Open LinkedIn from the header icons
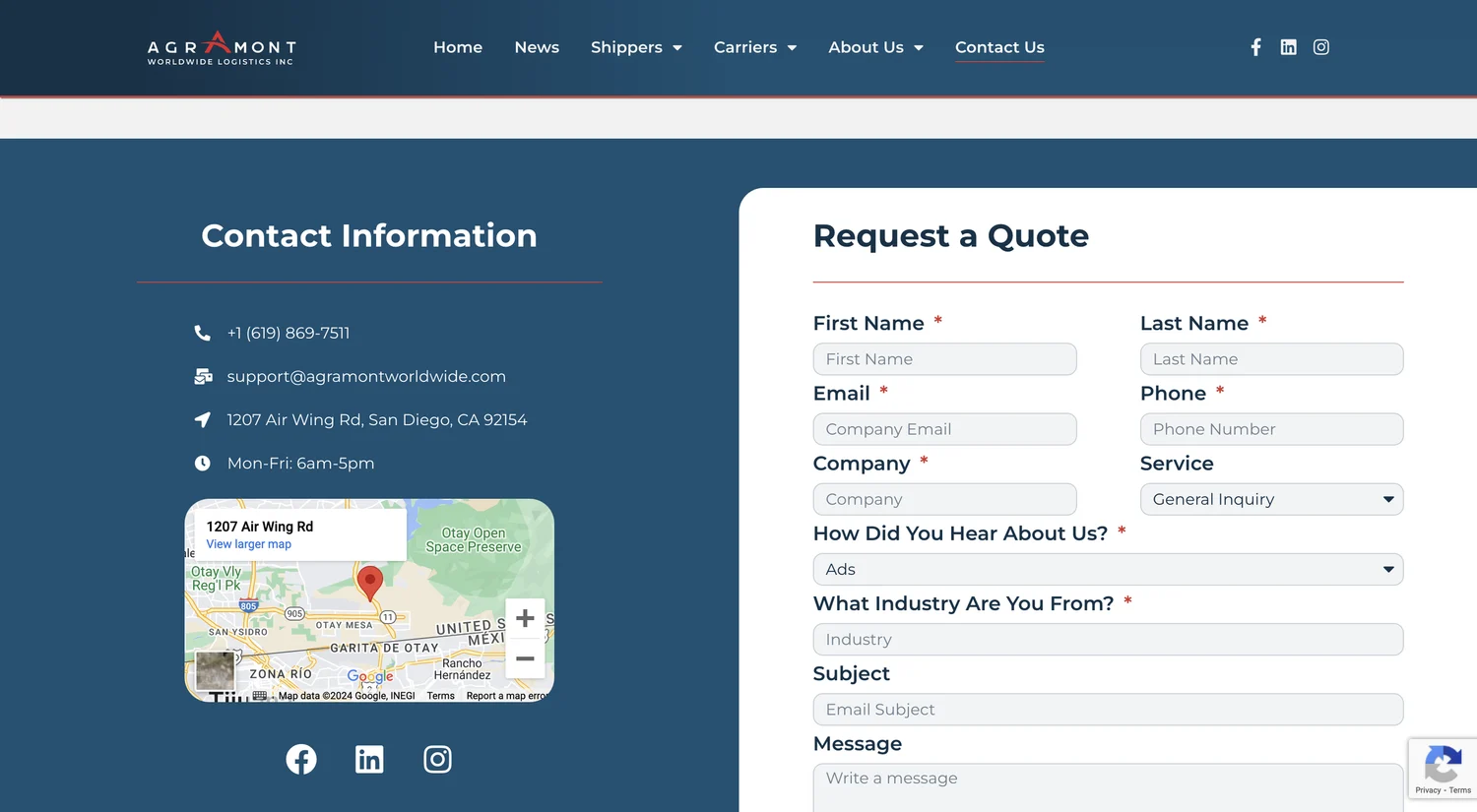 click(1288, 47)
